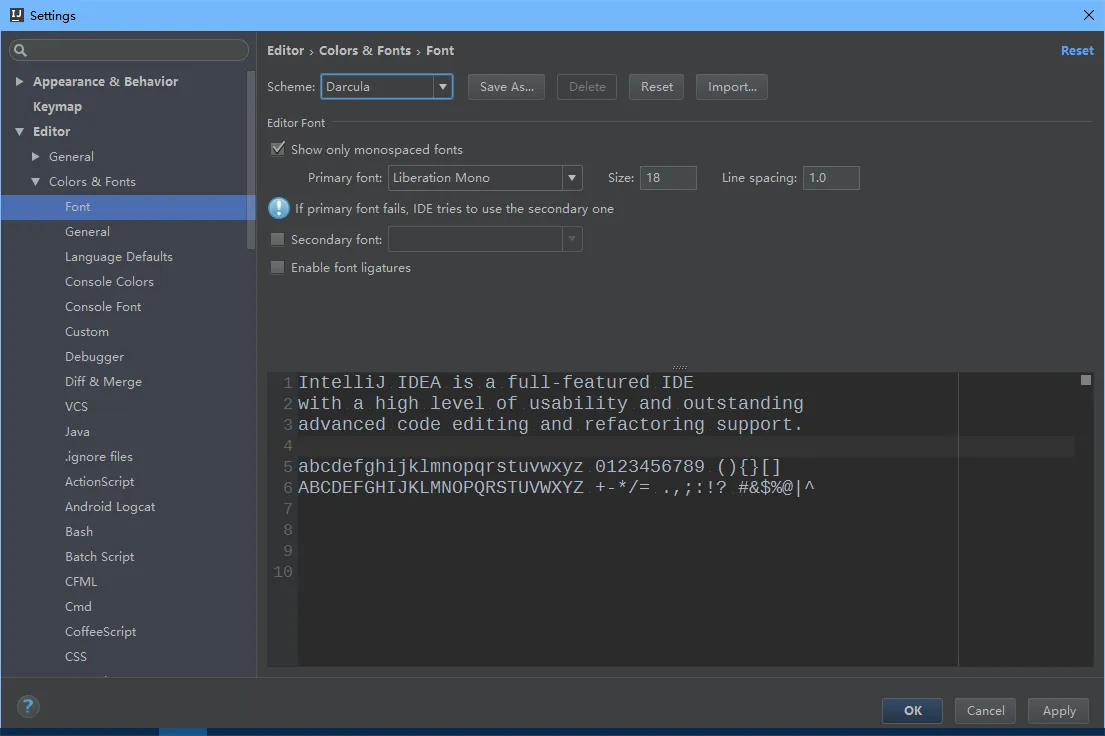The image size is (1105, 736).
Task: Expand the General node under Editor
Action: 36,156
